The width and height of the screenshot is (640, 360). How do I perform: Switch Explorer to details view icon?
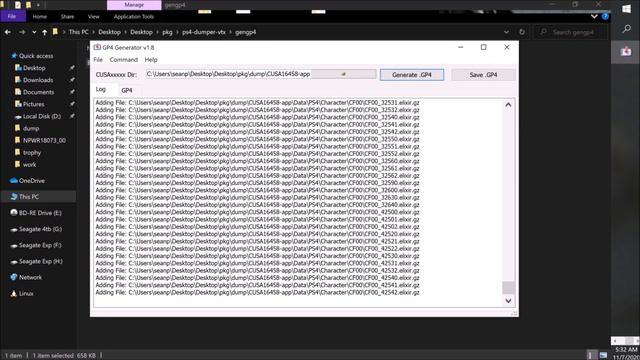[591, 355]
